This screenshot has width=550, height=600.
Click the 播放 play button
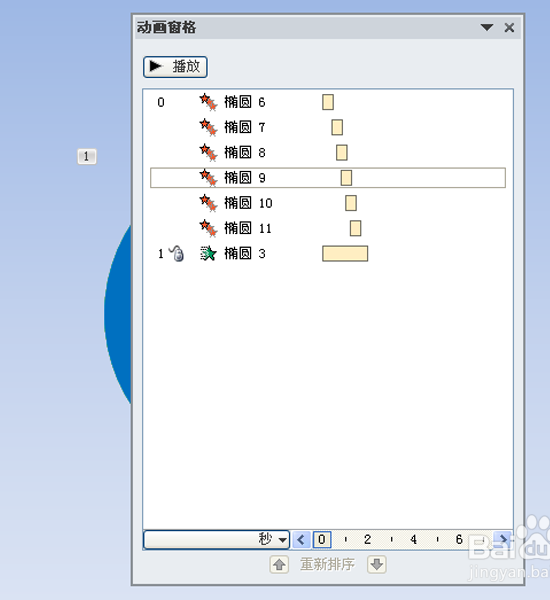coord(175,67)
